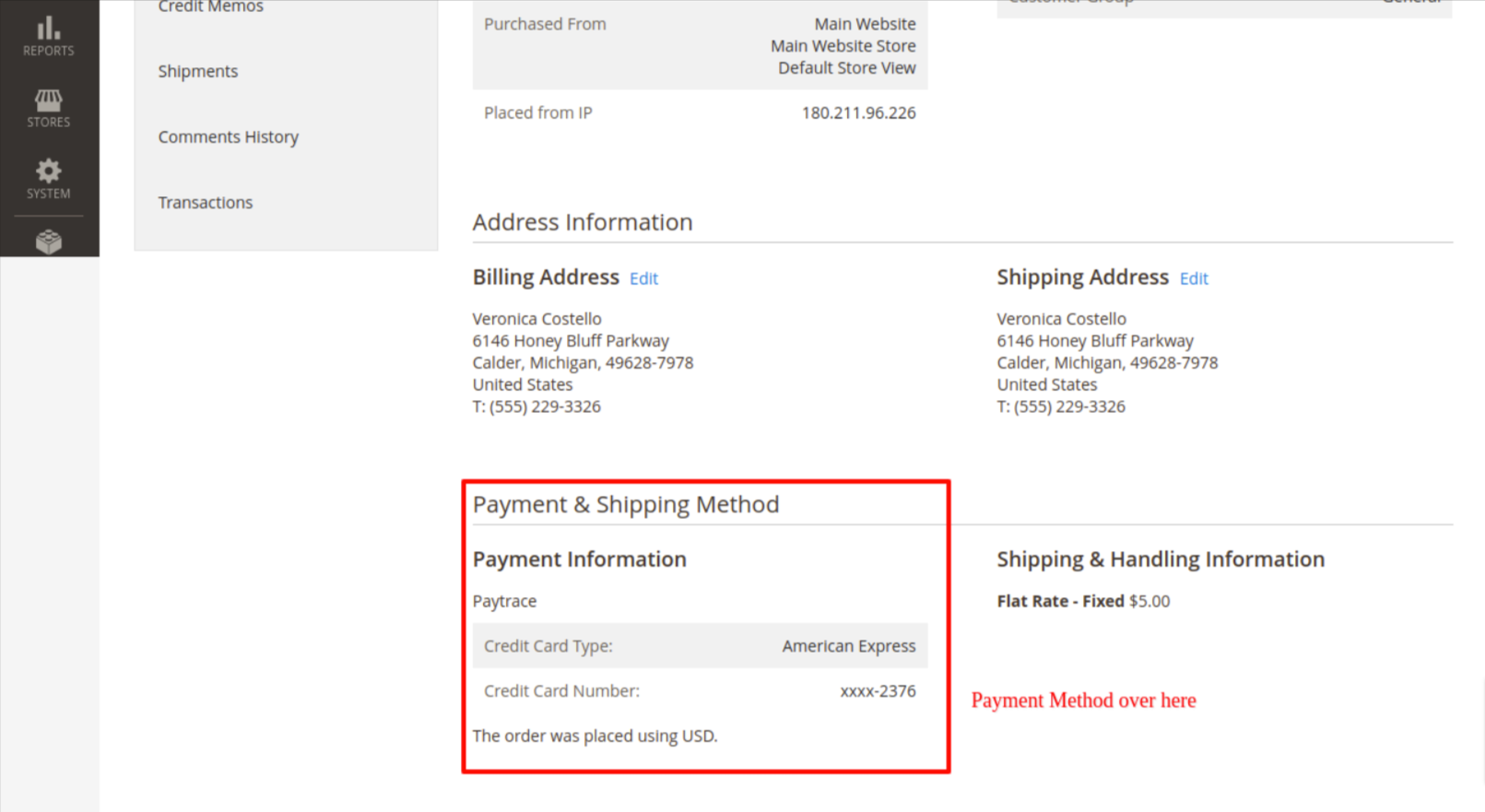Screen dimensions: 1485x812
Task: Click the shipping address phone number
Action: pyautogui.click(x=1061, y=406)
